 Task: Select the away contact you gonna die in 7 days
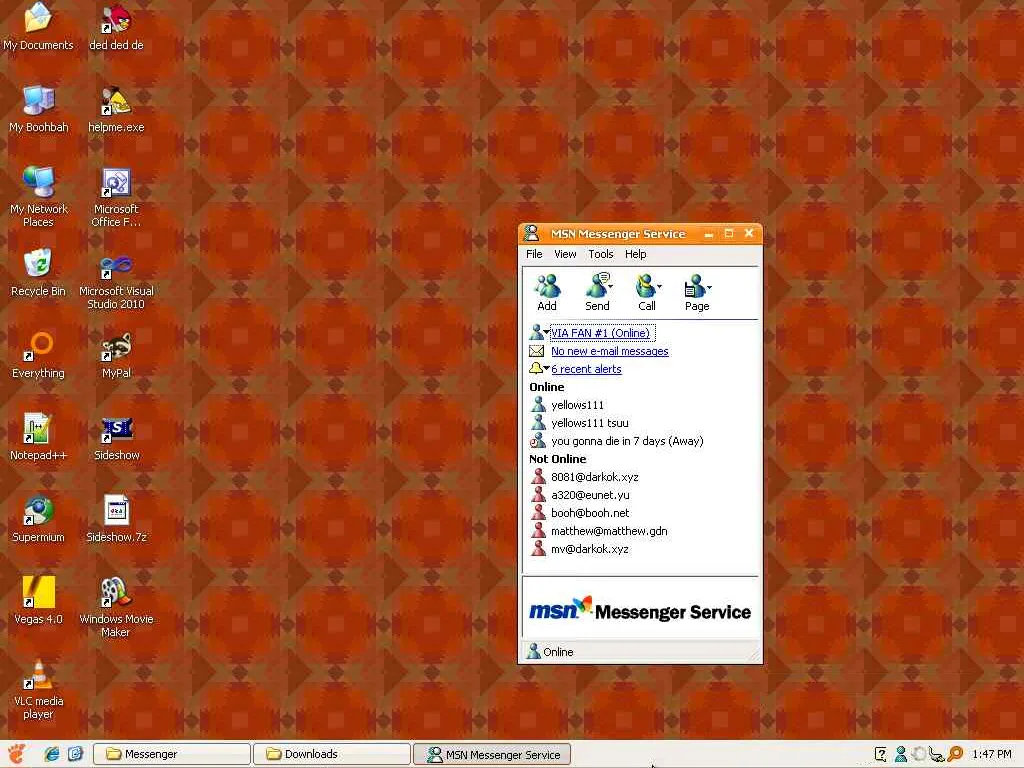(627, 441)
